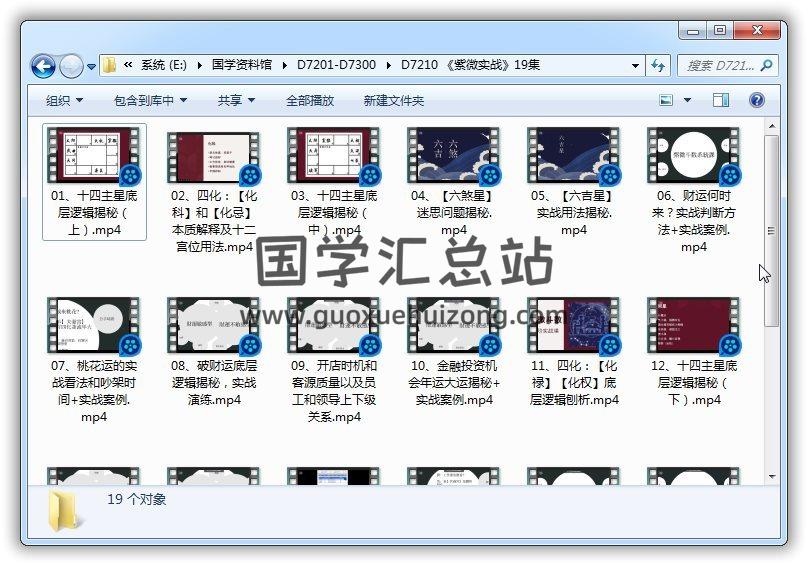Image resolution: width=808 pixels, height=566 pixels.
Task: Open the 组织 menu
Action: [64, 101]
